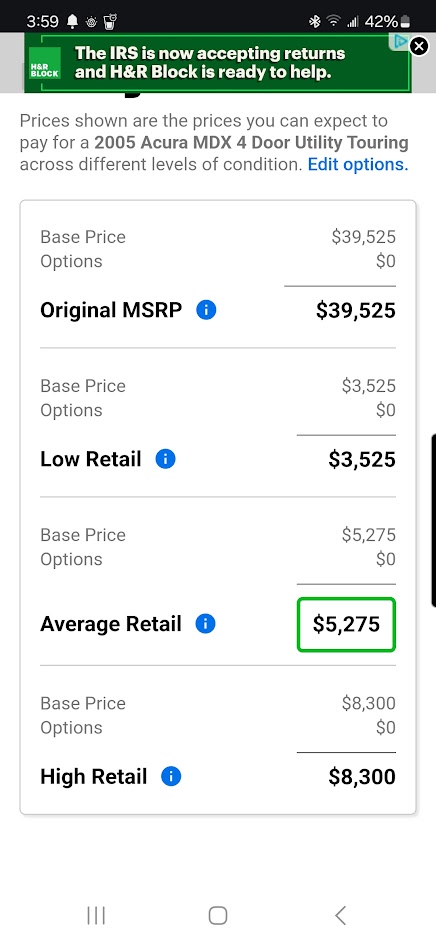Tap the $3,525 Low Retail total

point(362,460)
